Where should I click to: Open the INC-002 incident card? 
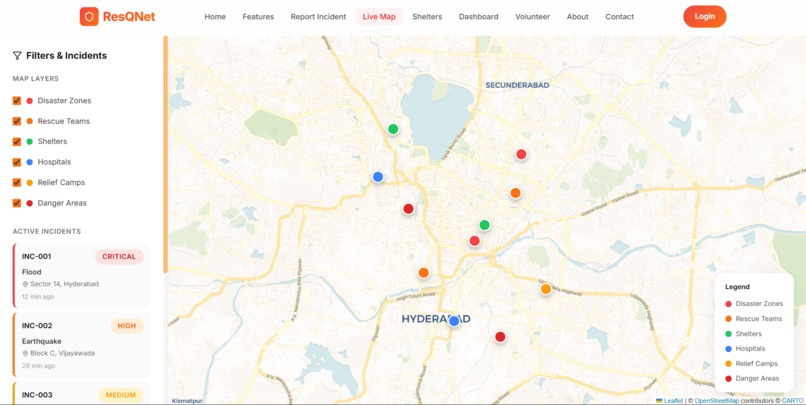(82, 345)
